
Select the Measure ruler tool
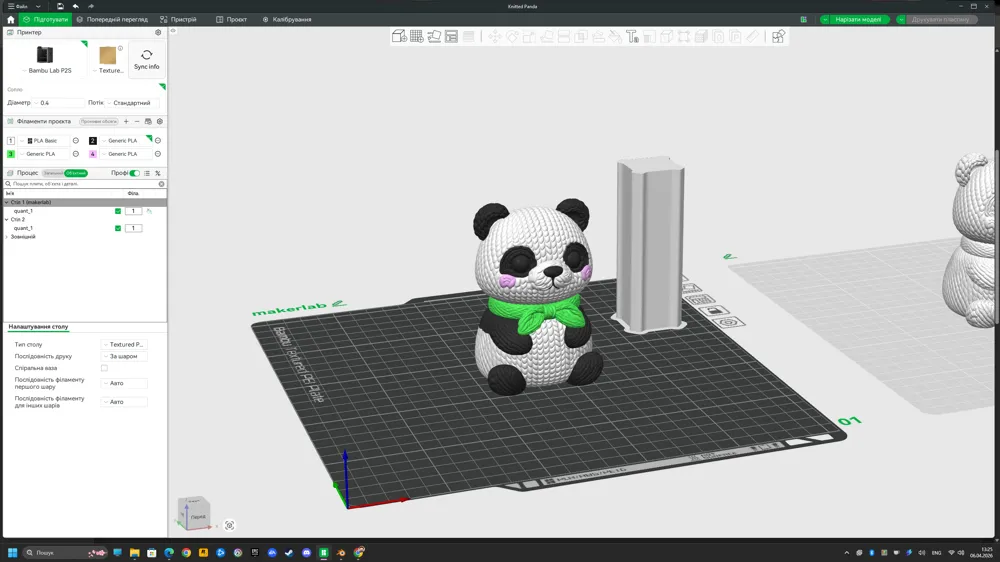coord(753,36)
